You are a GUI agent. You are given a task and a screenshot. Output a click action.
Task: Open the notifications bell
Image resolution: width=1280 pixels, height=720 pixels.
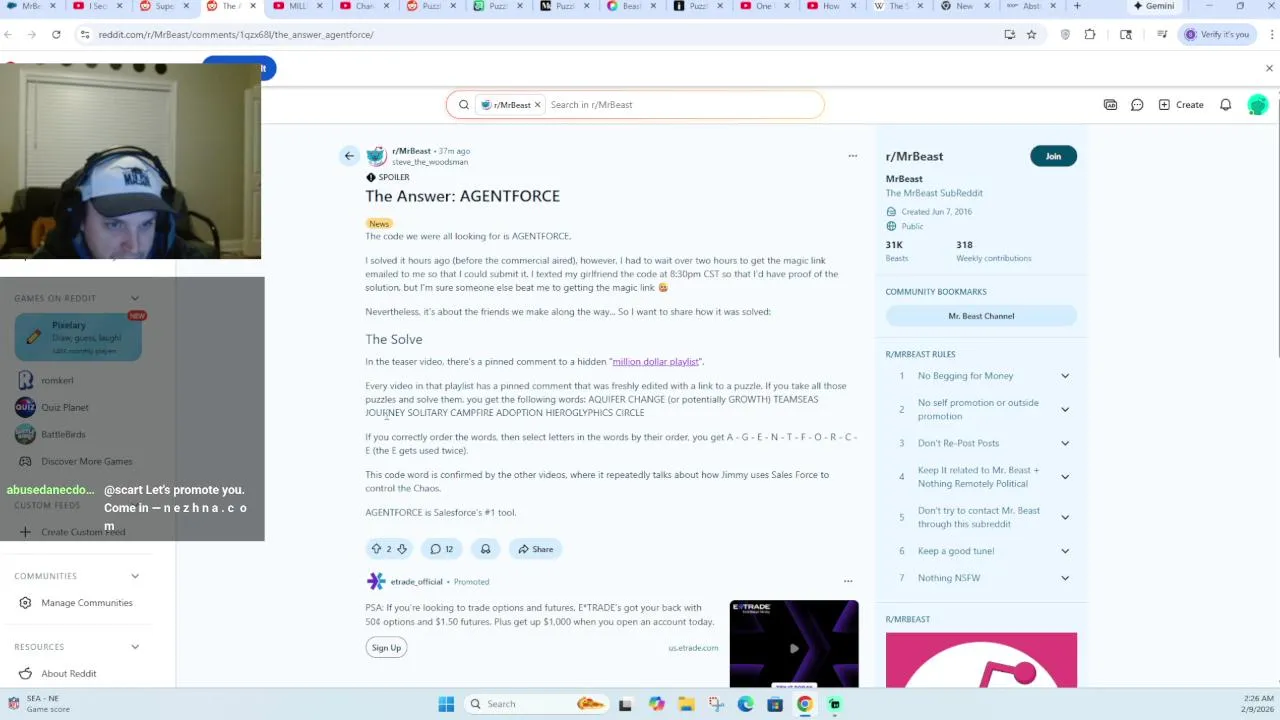1225,105
